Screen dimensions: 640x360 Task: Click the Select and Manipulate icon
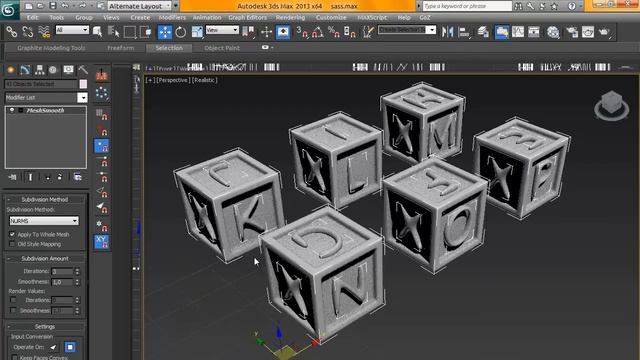tap(266, 31)
